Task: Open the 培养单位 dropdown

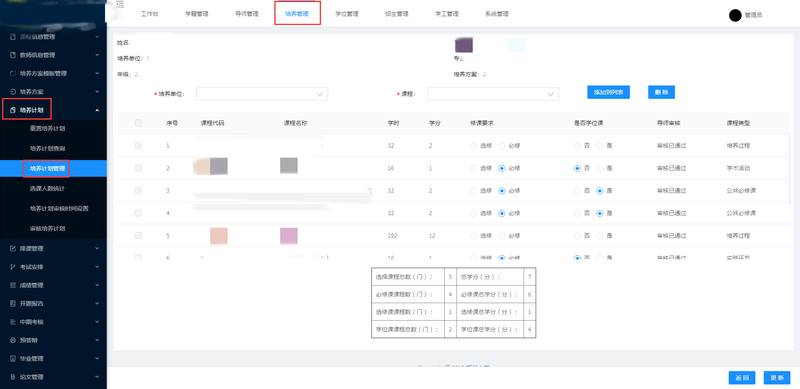Action: [x=262, y=94]
